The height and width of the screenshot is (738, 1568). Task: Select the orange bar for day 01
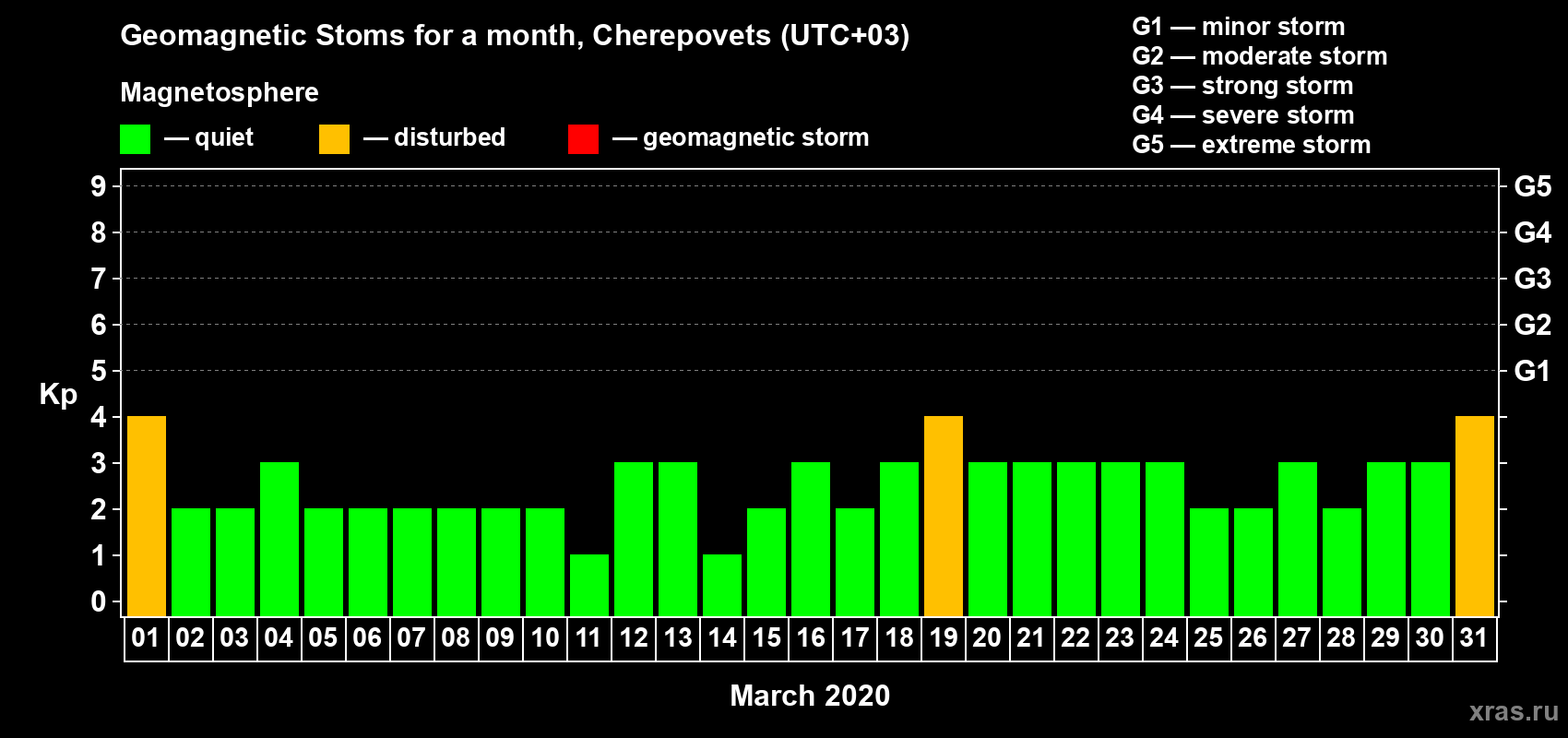[147, 516]
